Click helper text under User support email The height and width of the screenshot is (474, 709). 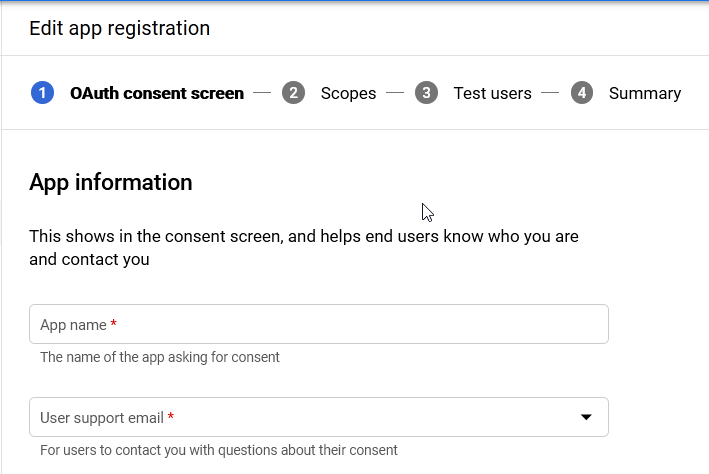[x=218, y=450]
